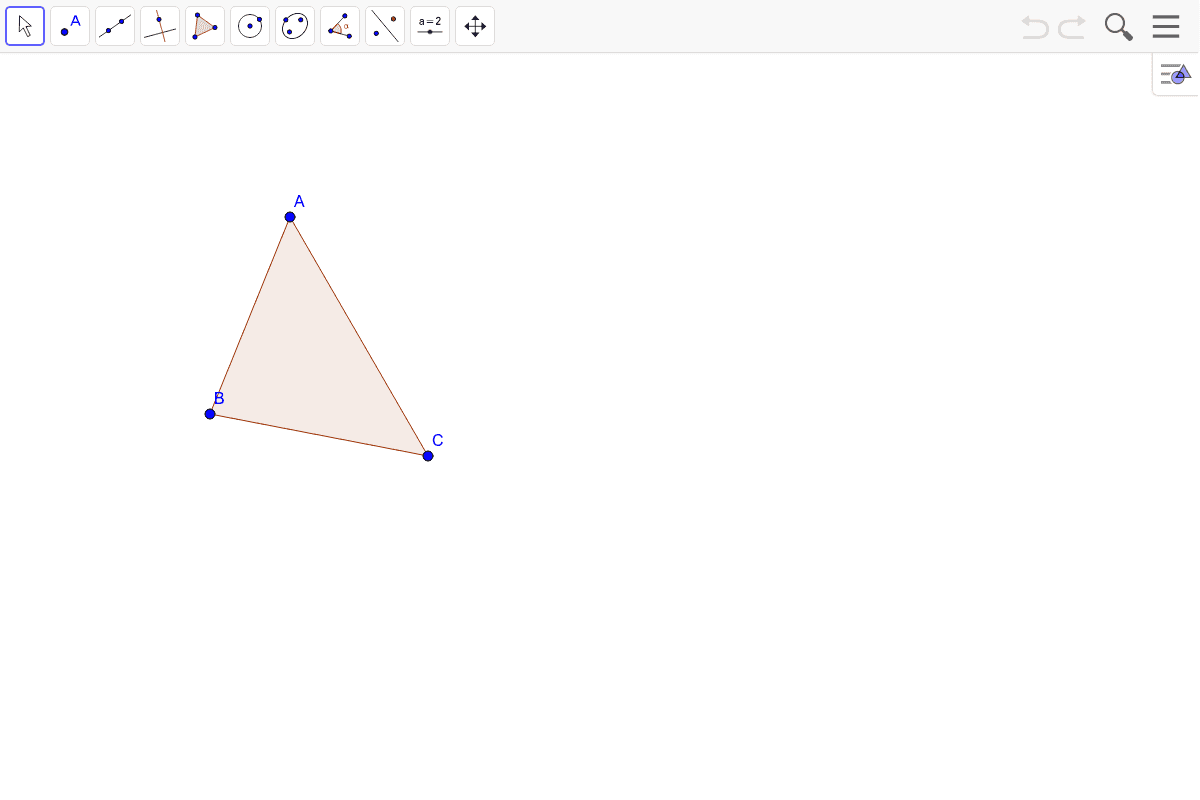Open the Style Bar toggle panel
Viewport: 1200px width, 800px height.
(1175, 74)
